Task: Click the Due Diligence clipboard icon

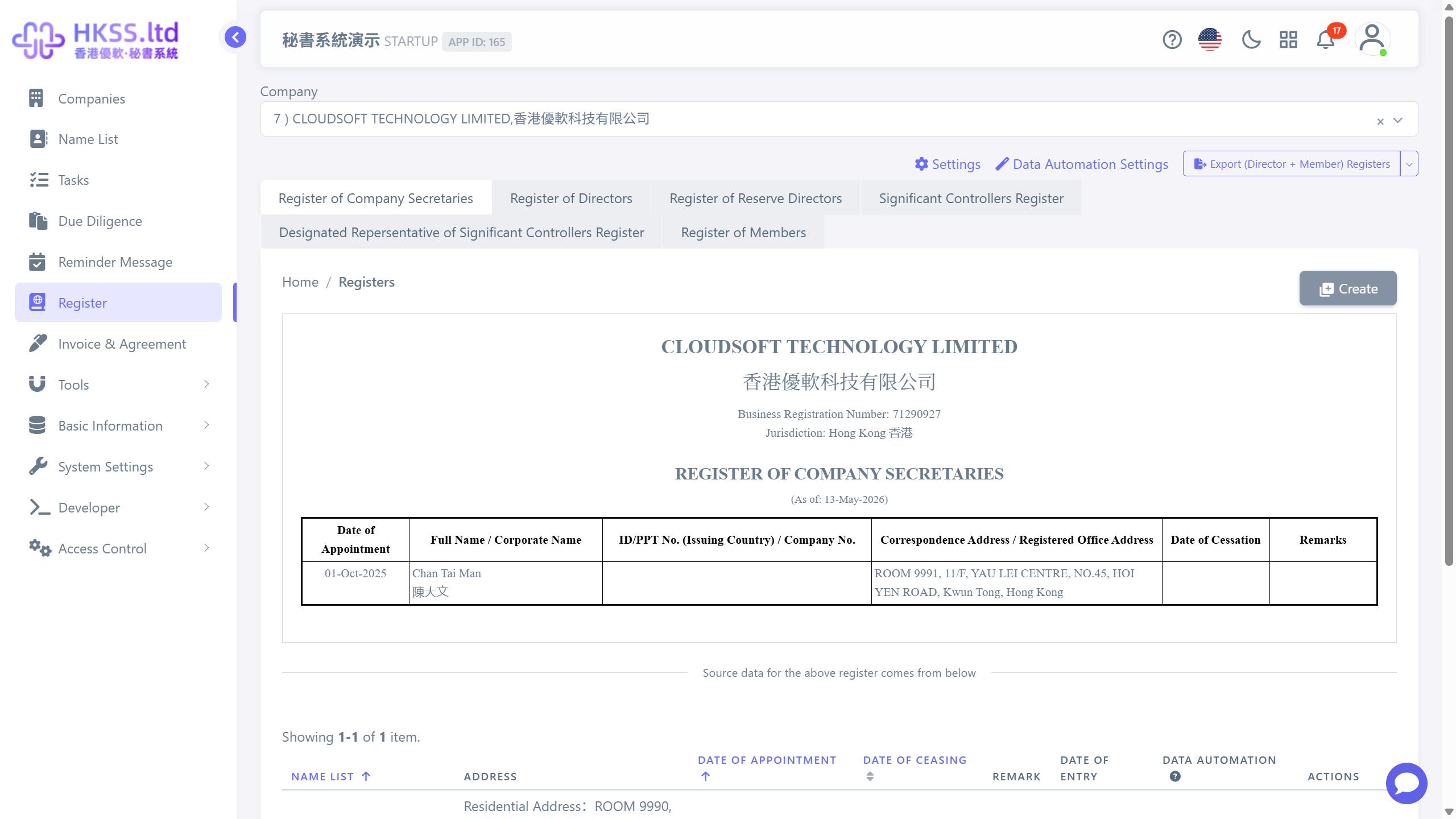Action: point(38,221)
